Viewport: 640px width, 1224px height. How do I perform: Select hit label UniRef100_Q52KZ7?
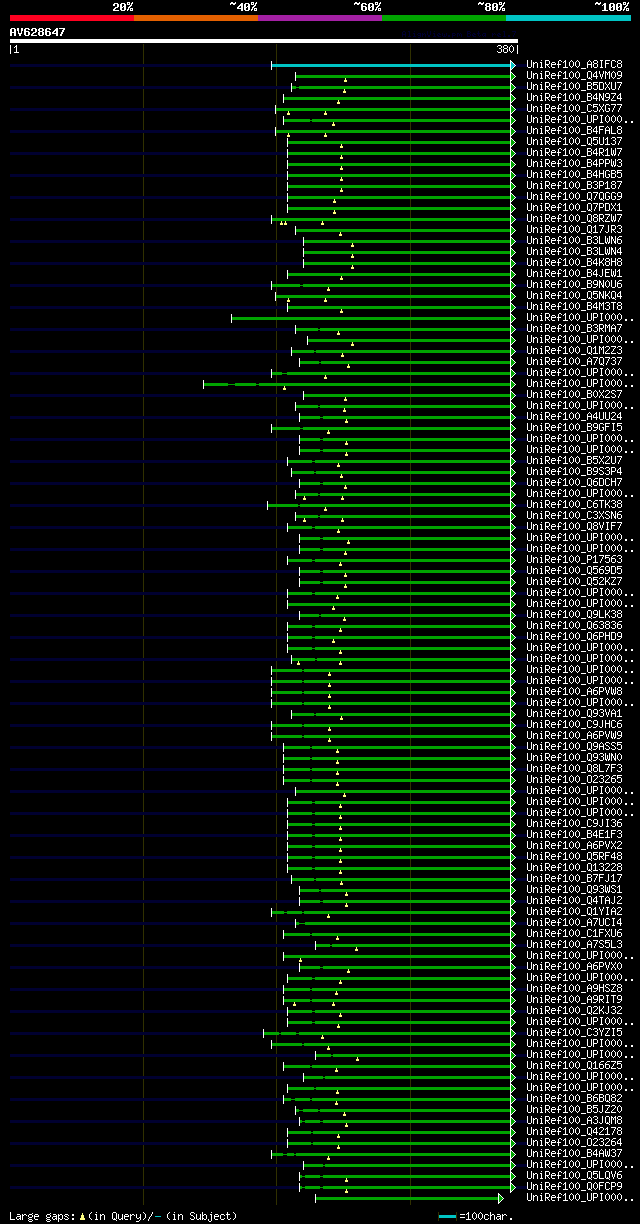[x=574, y=582]
